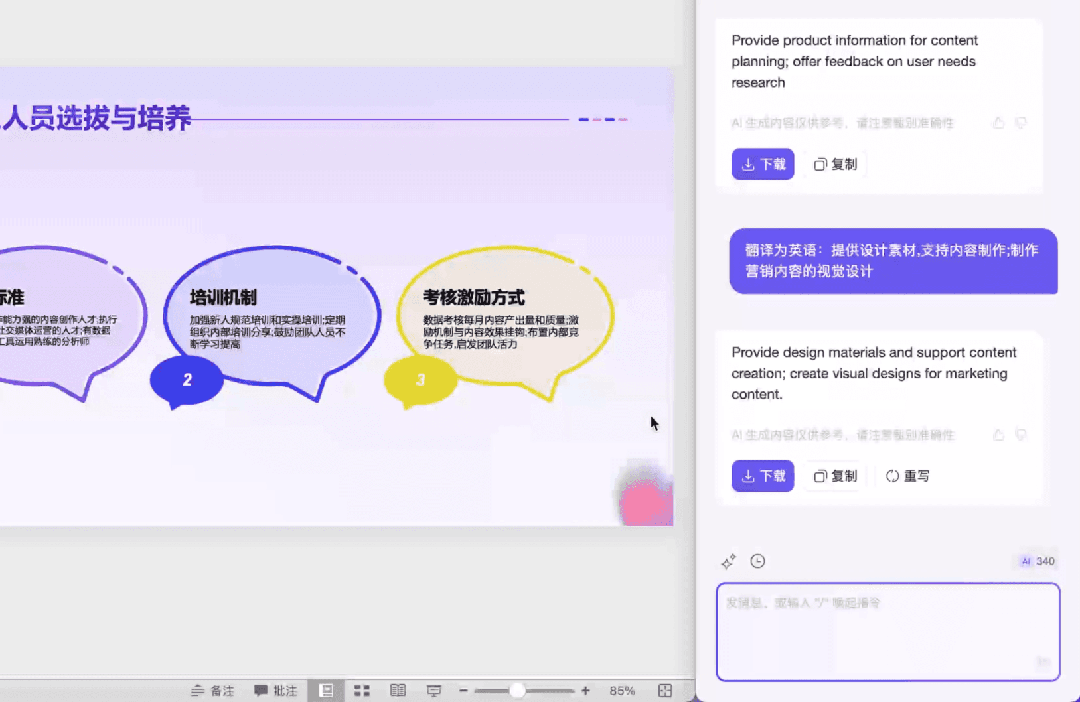This screenshot has width=1080, height=702.
Task: Click 重写 to rewrite the AI response
Action: coord(907,476)
